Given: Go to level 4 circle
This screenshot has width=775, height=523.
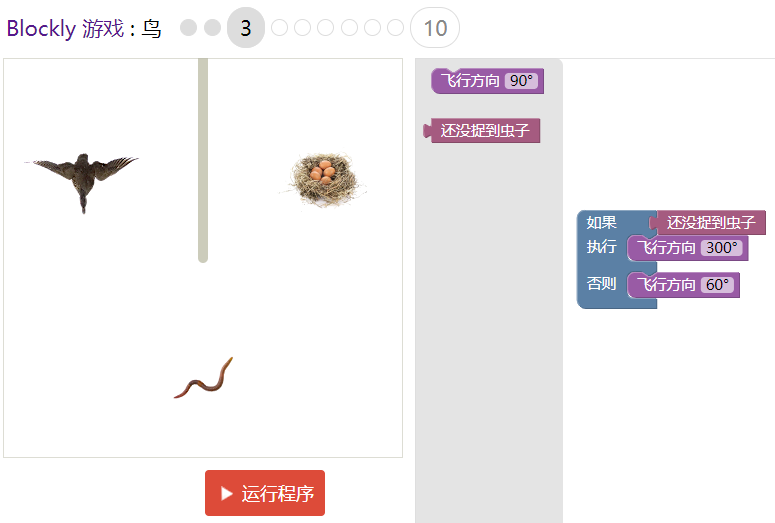Looking at the screenshot, I should click(279, 28).
